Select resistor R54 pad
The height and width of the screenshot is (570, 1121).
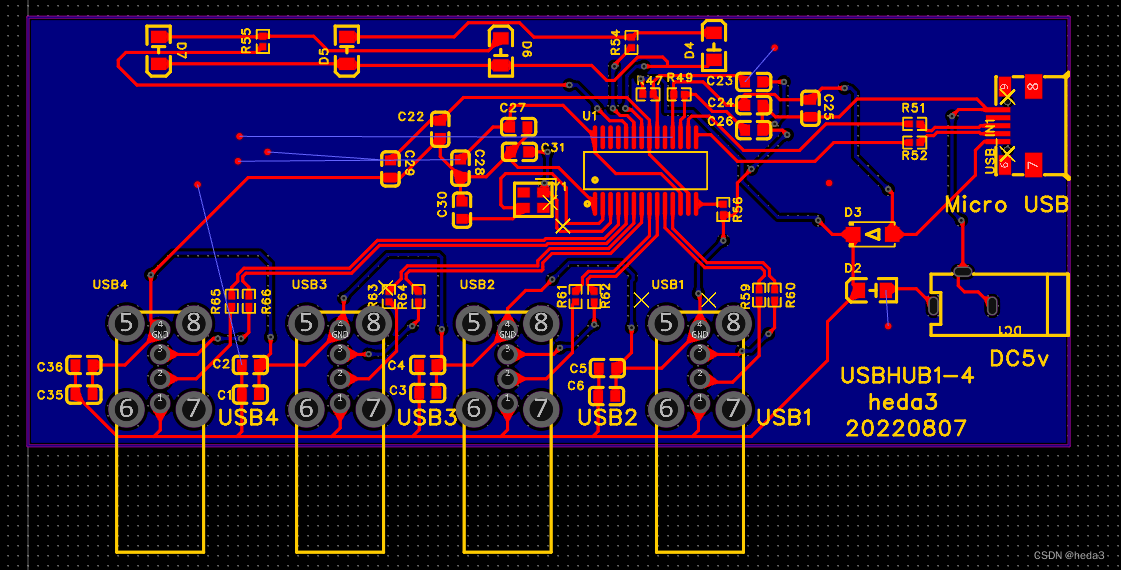(631, 43)
